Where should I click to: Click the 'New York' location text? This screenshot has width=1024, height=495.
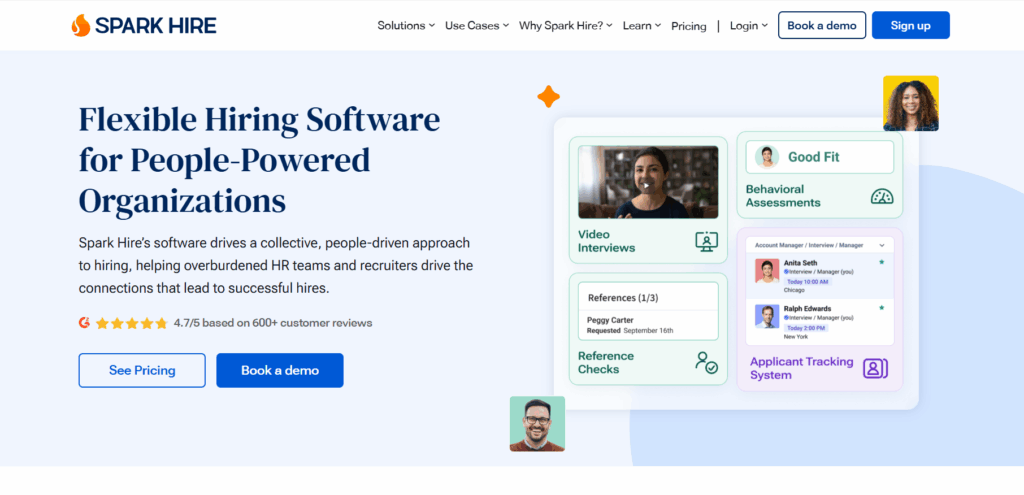[x=796, y=337]
